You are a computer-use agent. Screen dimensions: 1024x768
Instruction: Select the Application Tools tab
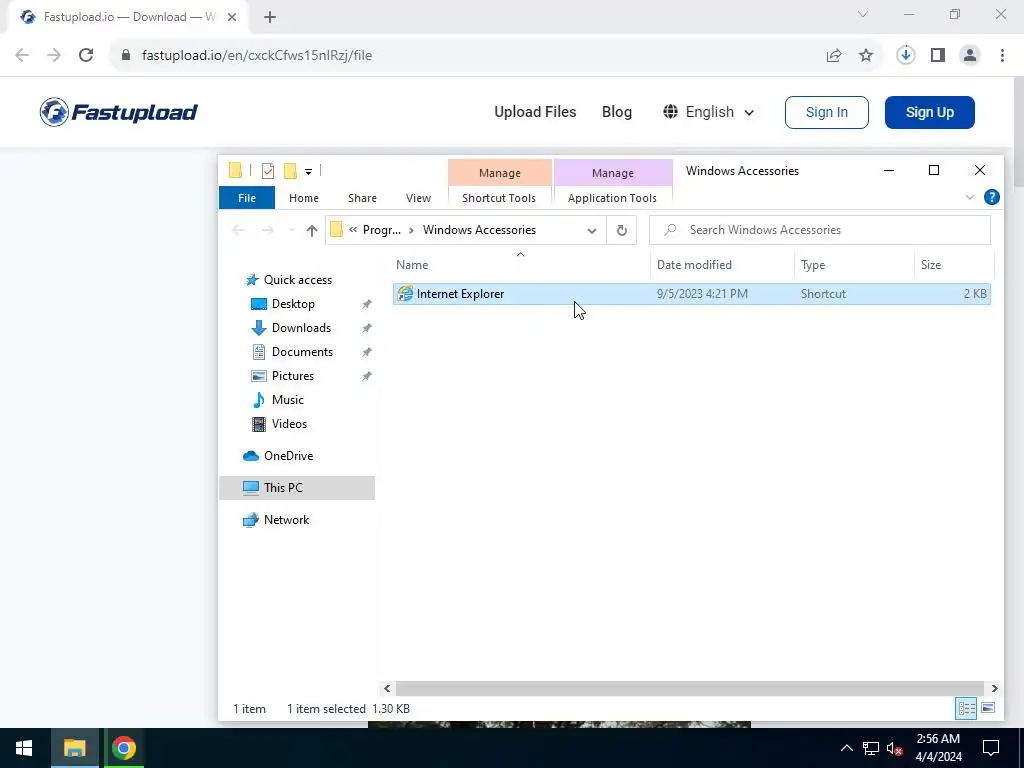coord(613,198)
